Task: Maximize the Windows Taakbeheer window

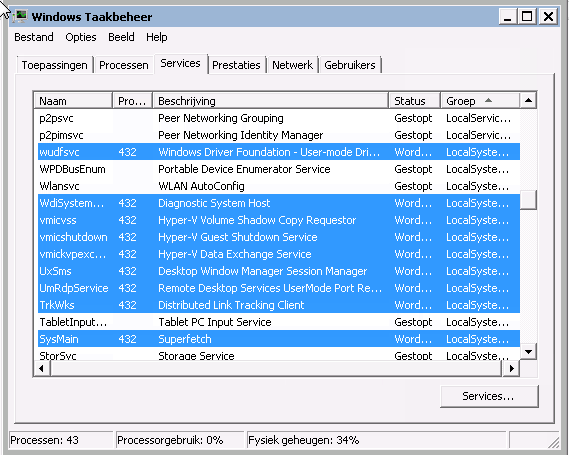Action: [x=527, y=17]
